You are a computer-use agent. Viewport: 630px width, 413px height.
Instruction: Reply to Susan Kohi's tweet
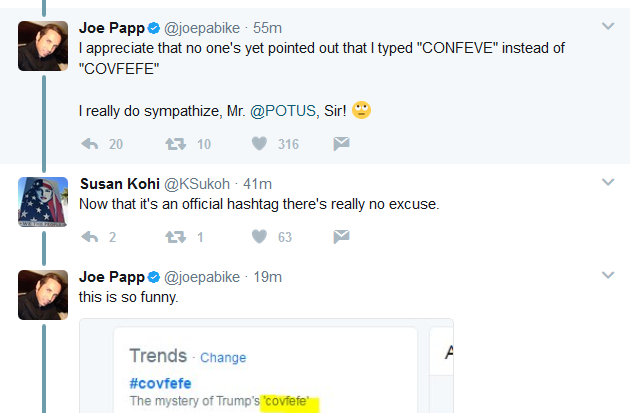pyautogui.click(x=90, y=237)
